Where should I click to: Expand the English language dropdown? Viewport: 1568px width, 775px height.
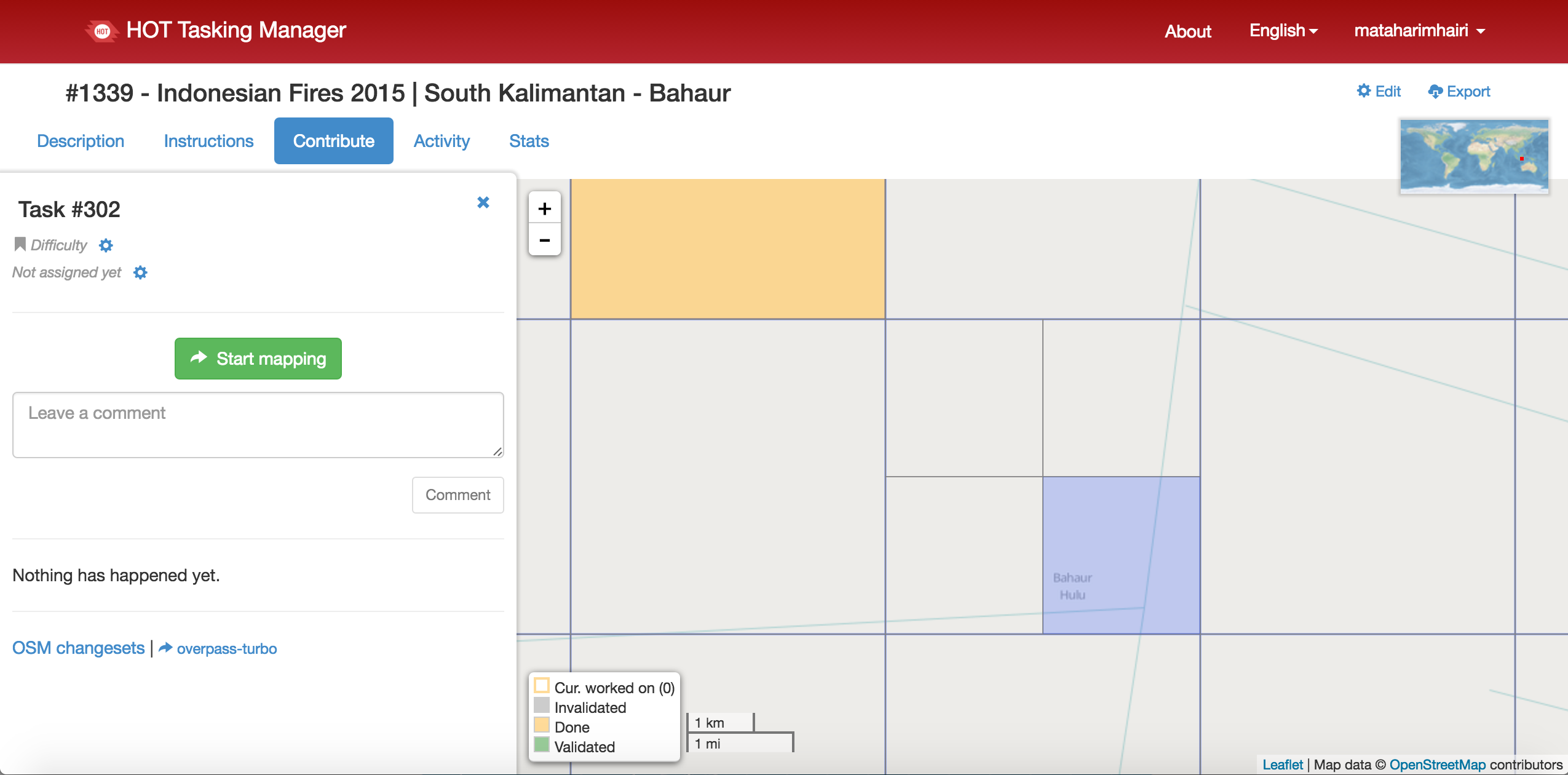pyautogui.click(x=1283, y=31)
